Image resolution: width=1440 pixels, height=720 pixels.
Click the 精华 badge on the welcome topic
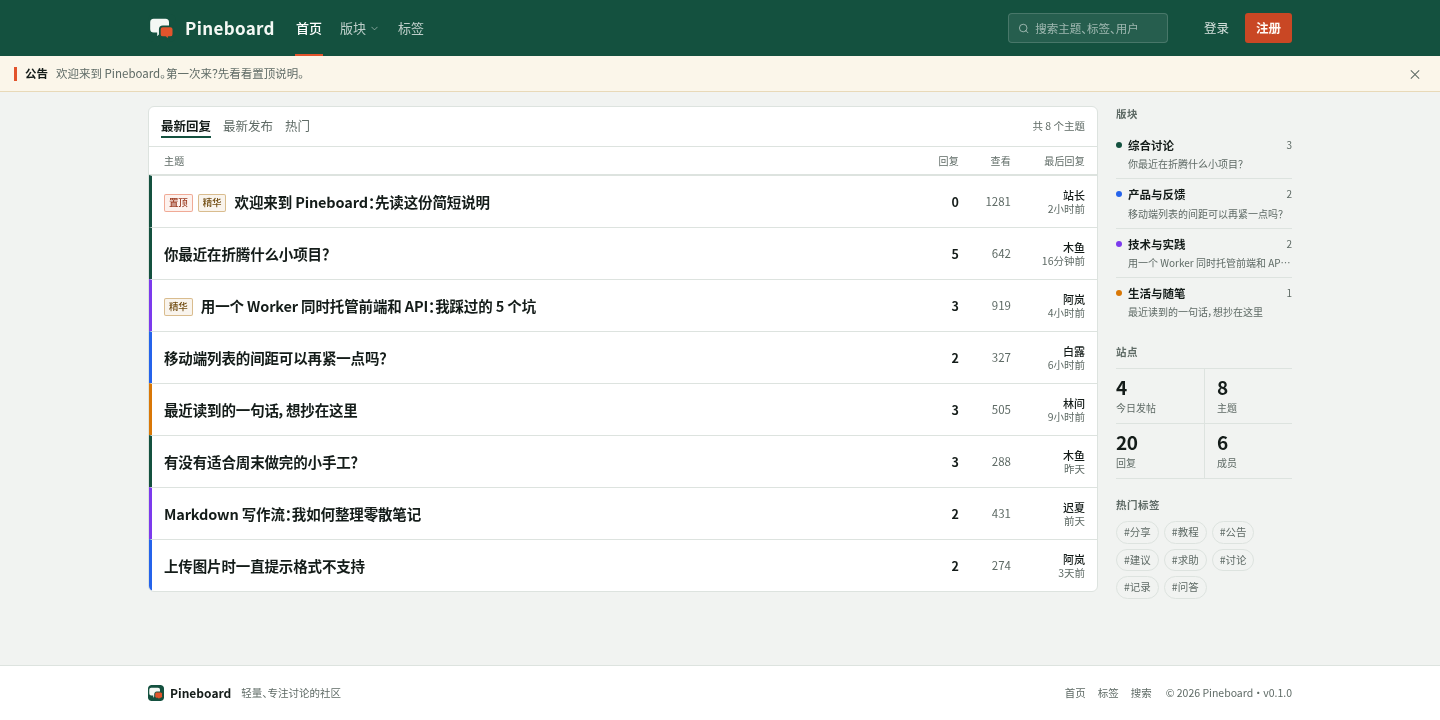click(212, 202)
